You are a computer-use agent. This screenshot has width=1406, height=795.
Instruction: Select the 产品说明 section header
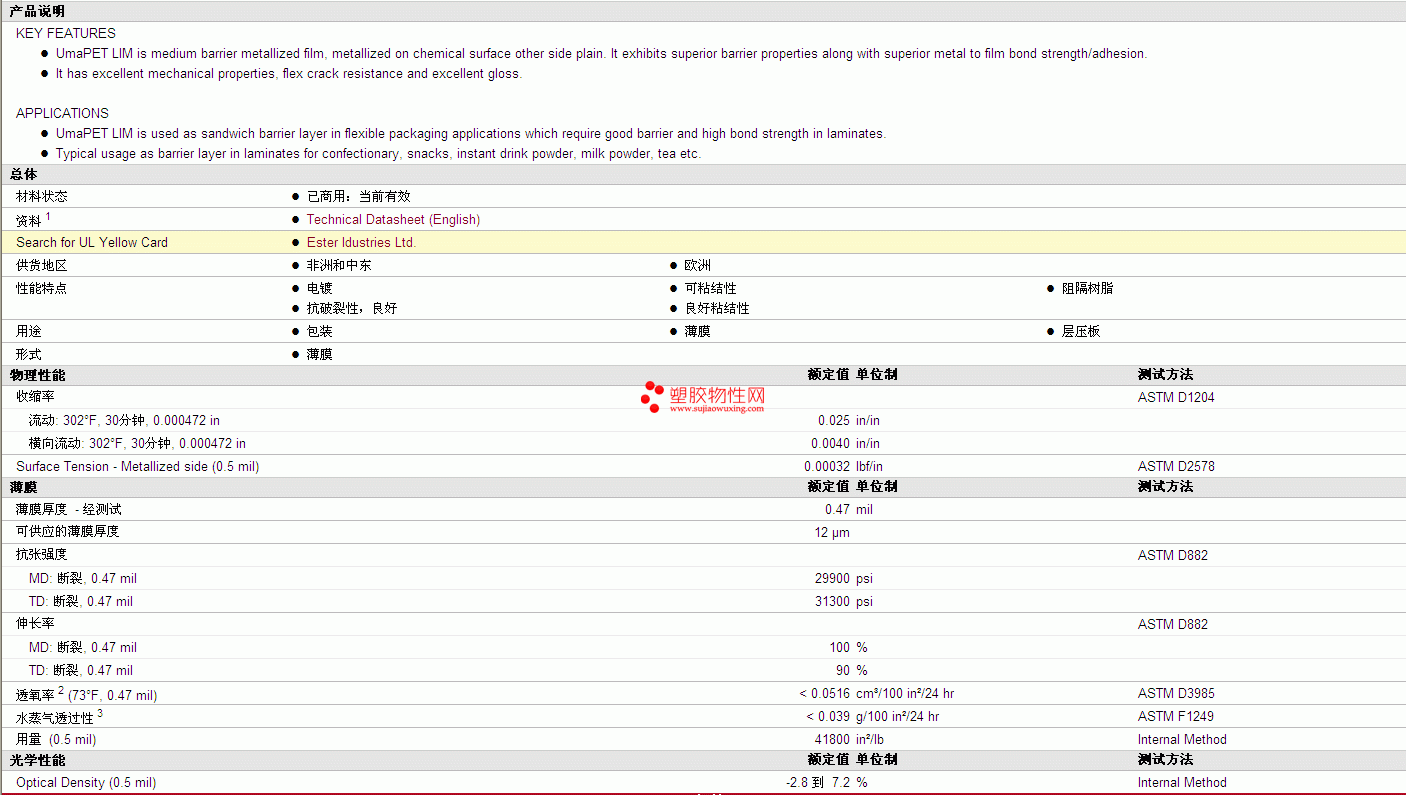pyautogui.click(x=37, y=11)
